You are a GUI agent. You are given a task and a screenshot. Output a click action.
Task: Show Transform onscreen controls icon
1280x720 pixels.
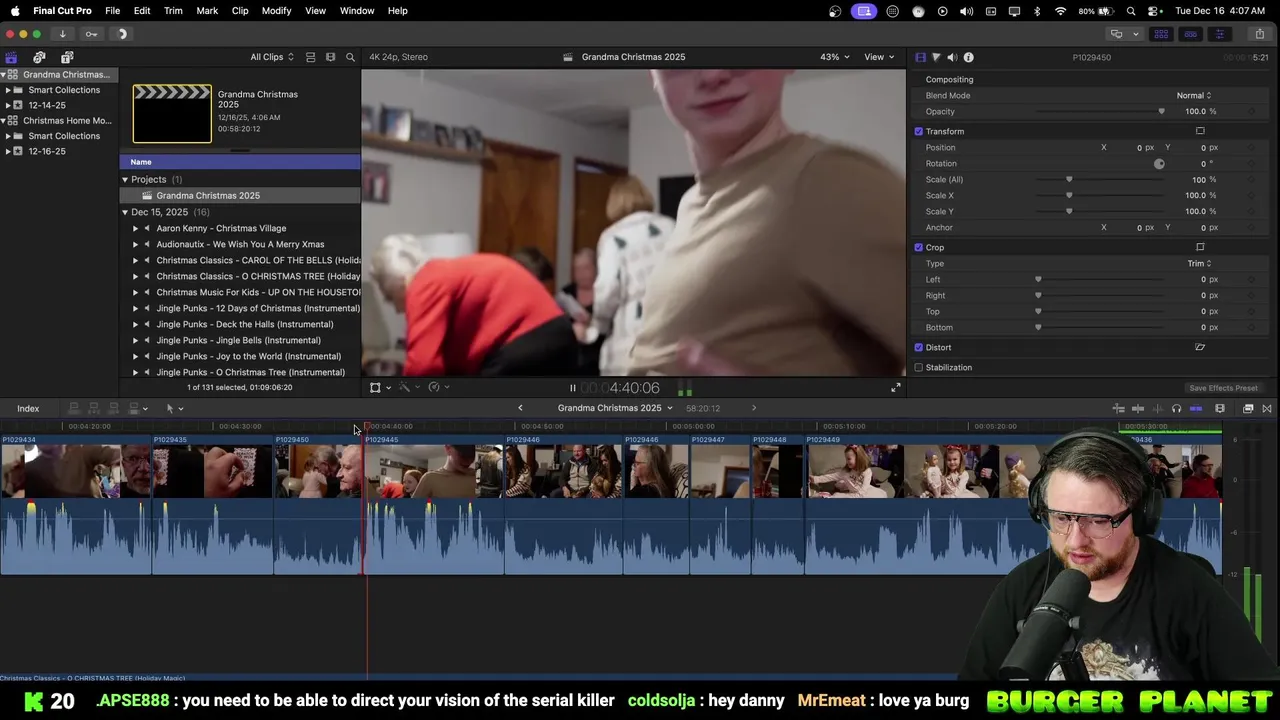pyautogui.click(x=1200, y=131)
